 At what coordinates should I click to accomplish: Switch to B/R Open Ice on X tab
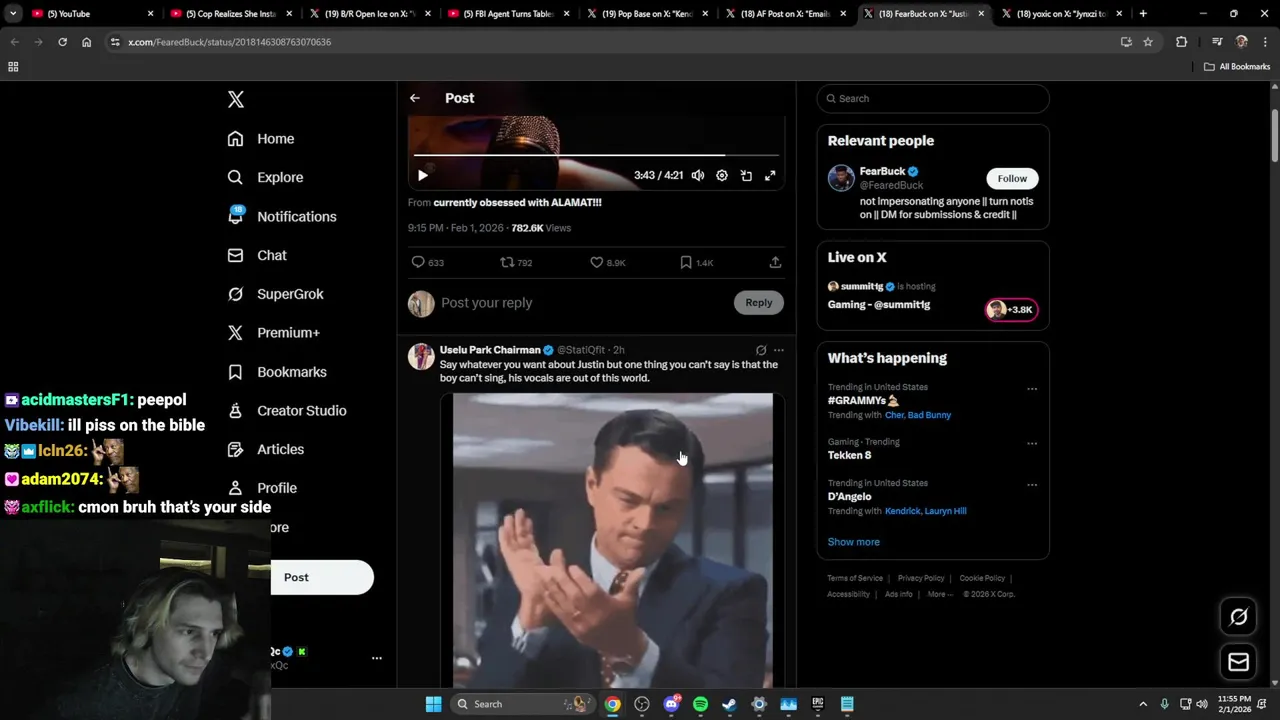370,14
